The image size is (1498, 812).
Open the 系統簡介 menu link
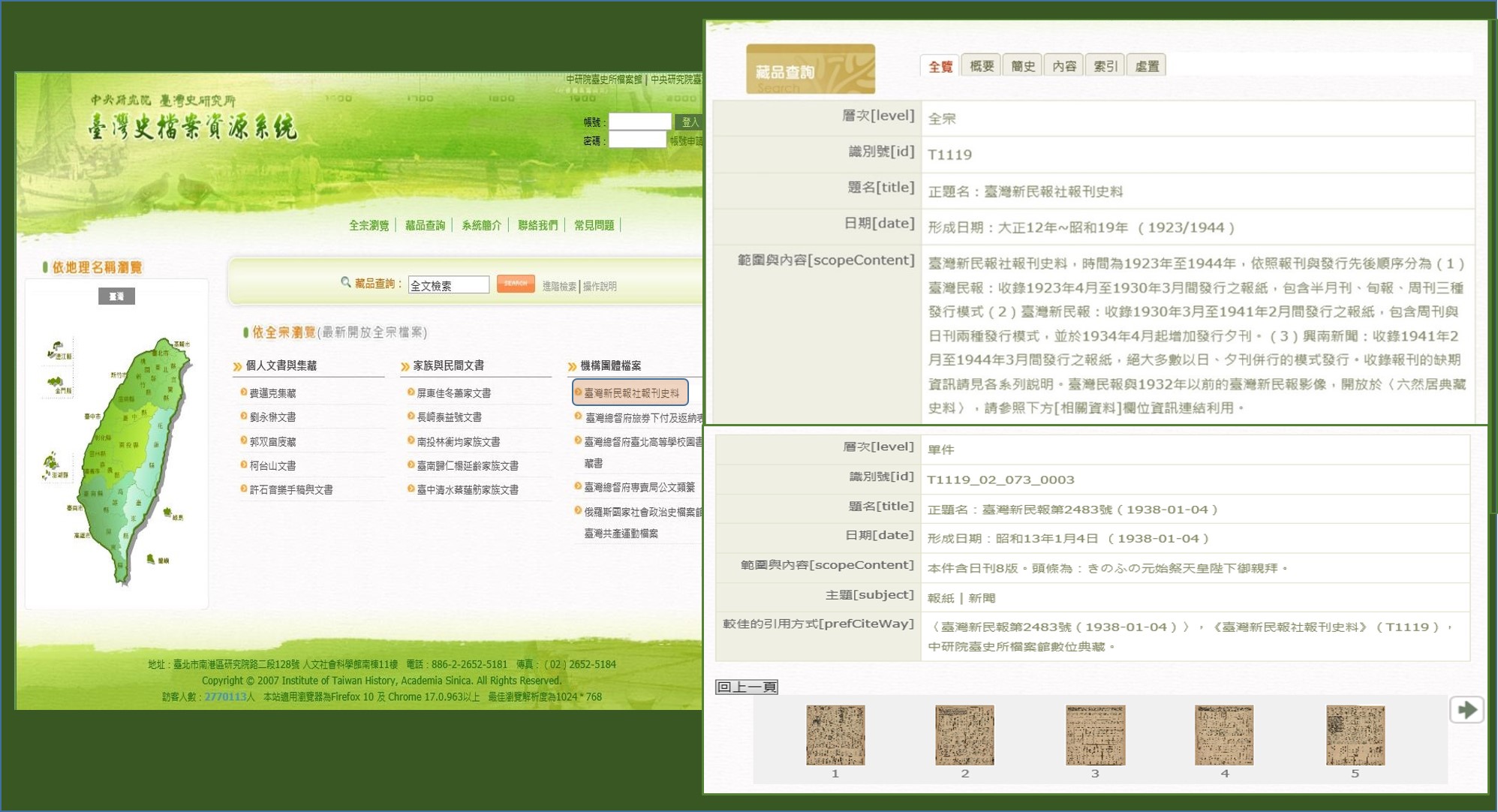click(481, 225)
